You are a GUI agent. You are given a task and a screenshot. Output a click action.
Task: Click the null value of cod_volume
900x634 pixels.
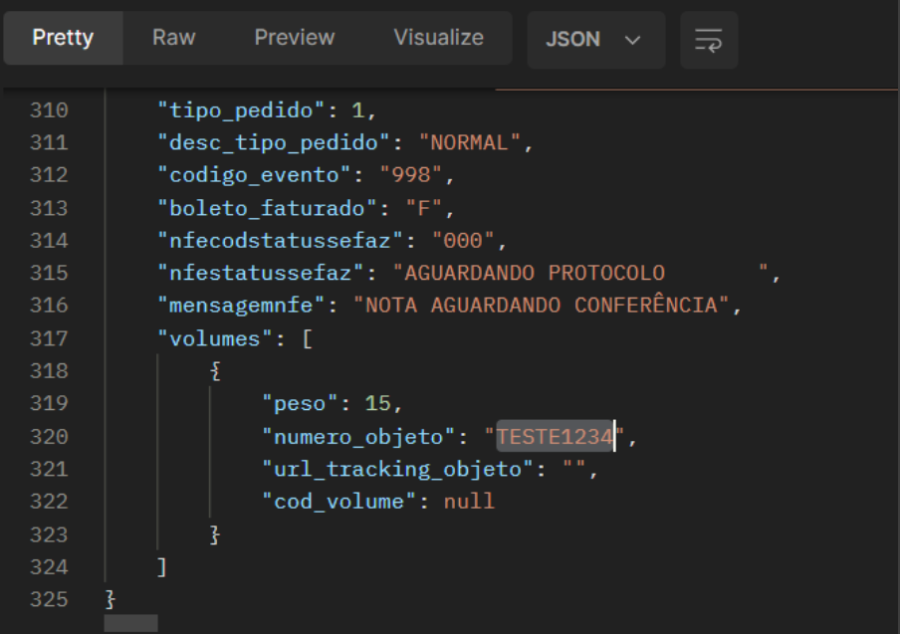pos(470,501)
